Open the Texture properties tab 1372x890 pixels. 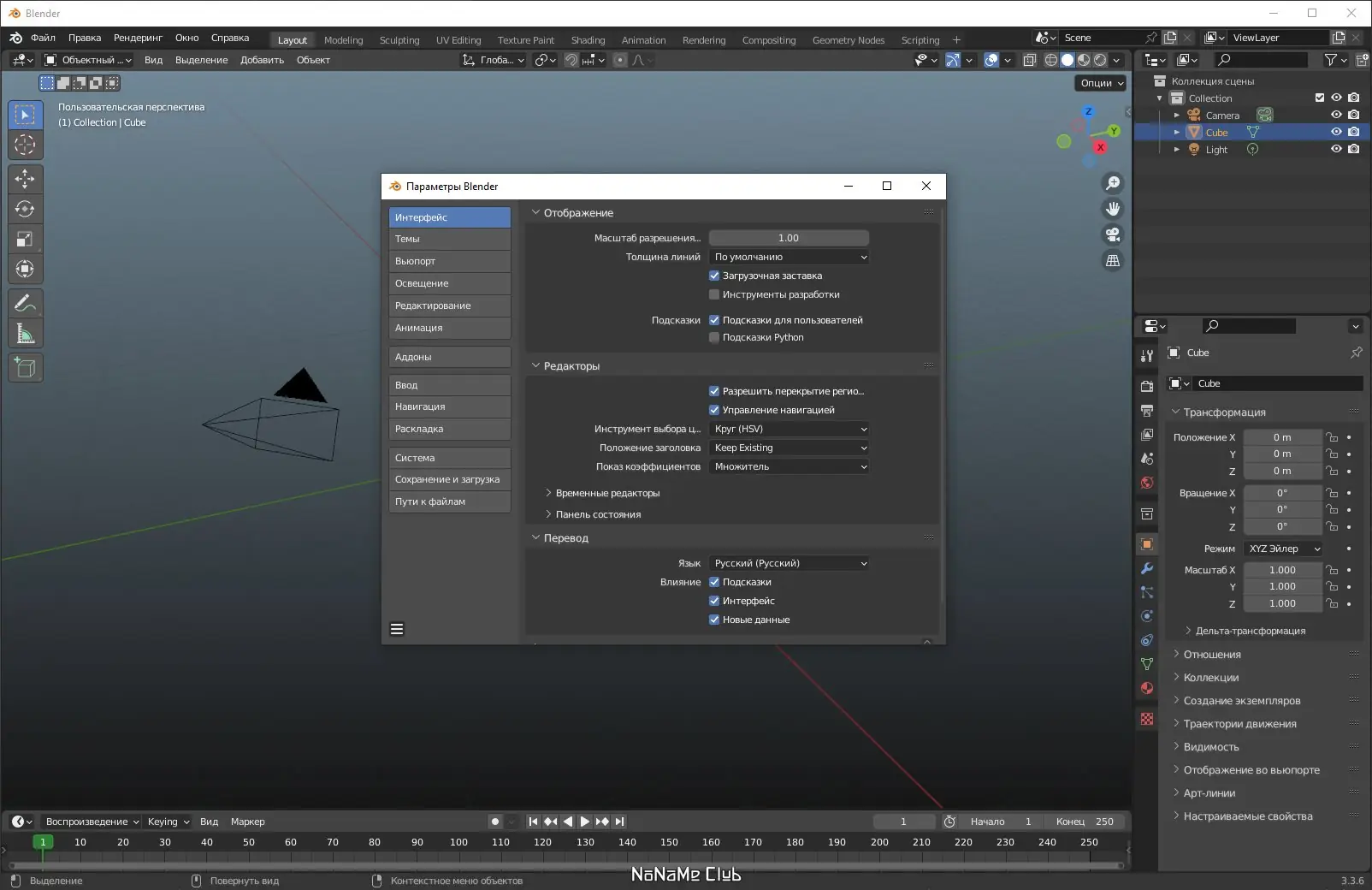coord(1147,719)
